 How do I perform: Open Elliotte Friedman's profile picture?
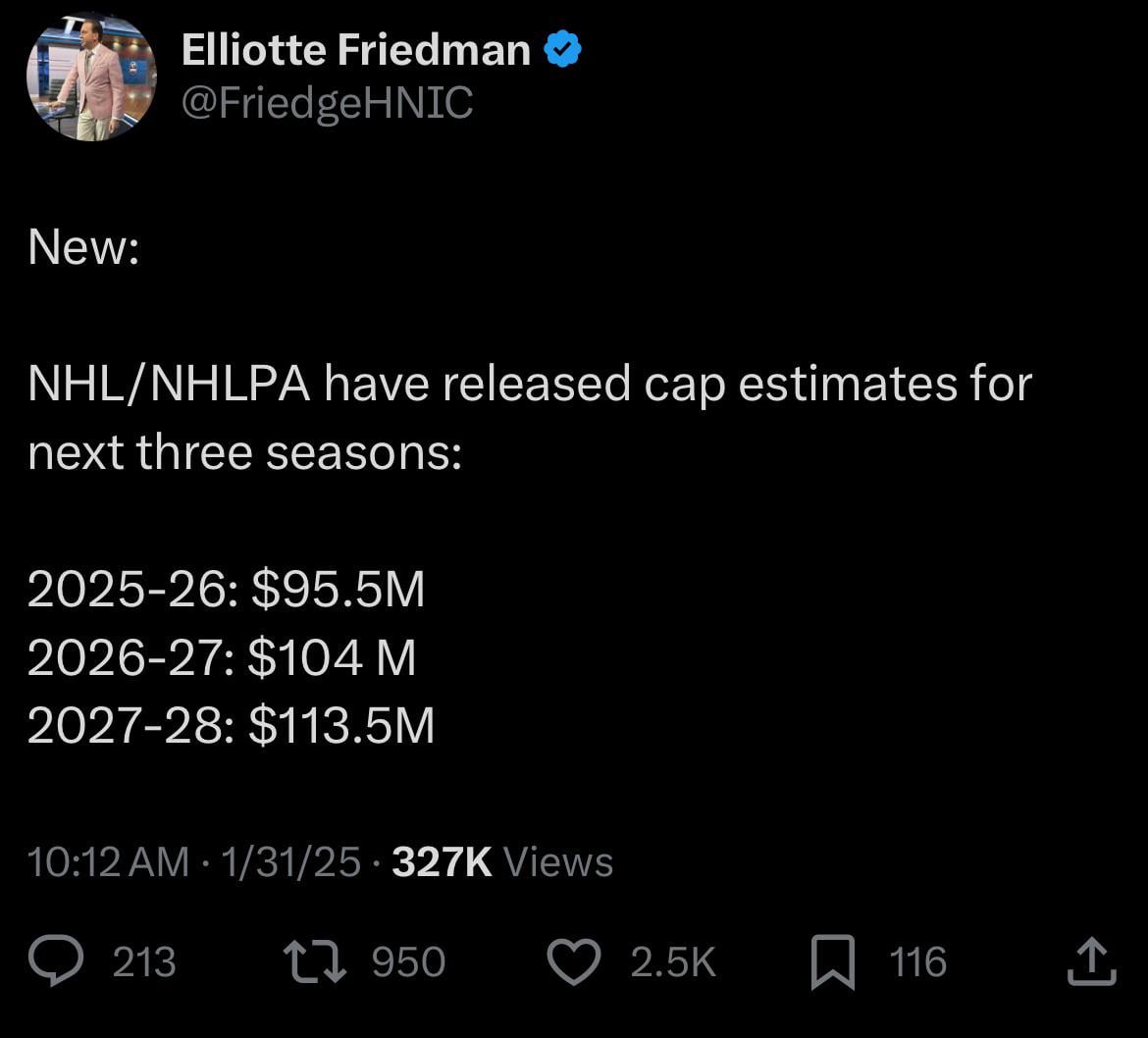(90, 78)
